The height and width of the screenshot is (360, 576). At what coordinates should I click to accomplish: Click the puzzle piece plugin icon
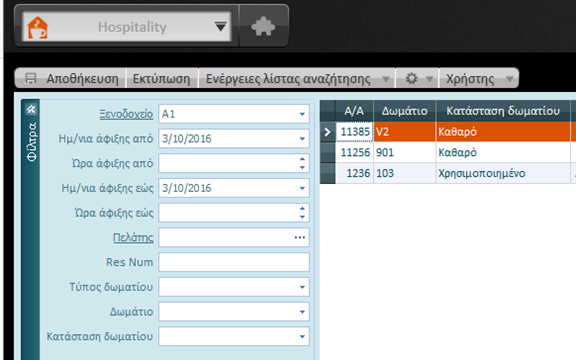(x=263, y=26)
